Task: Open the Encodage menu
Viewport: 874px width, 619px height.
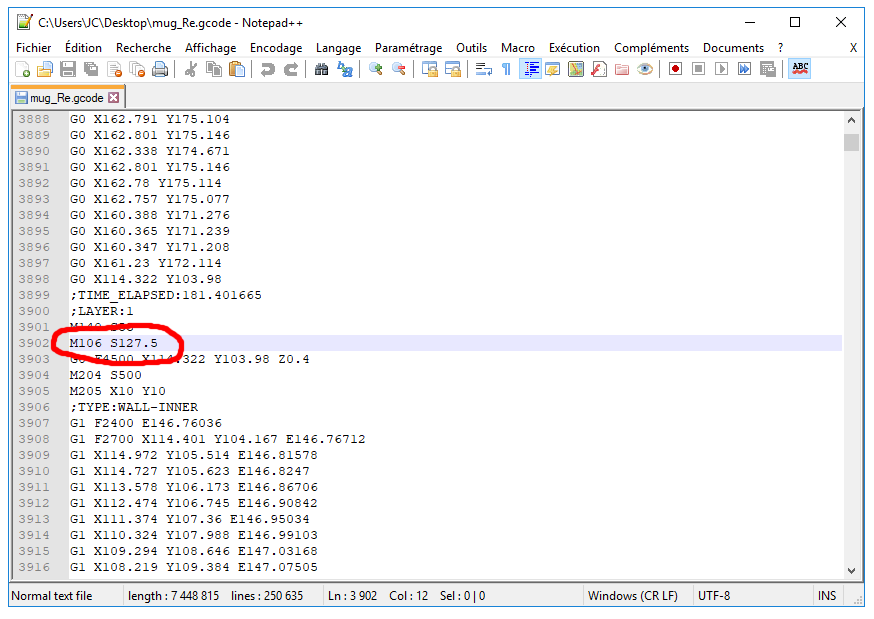Action: coord(276,48)
